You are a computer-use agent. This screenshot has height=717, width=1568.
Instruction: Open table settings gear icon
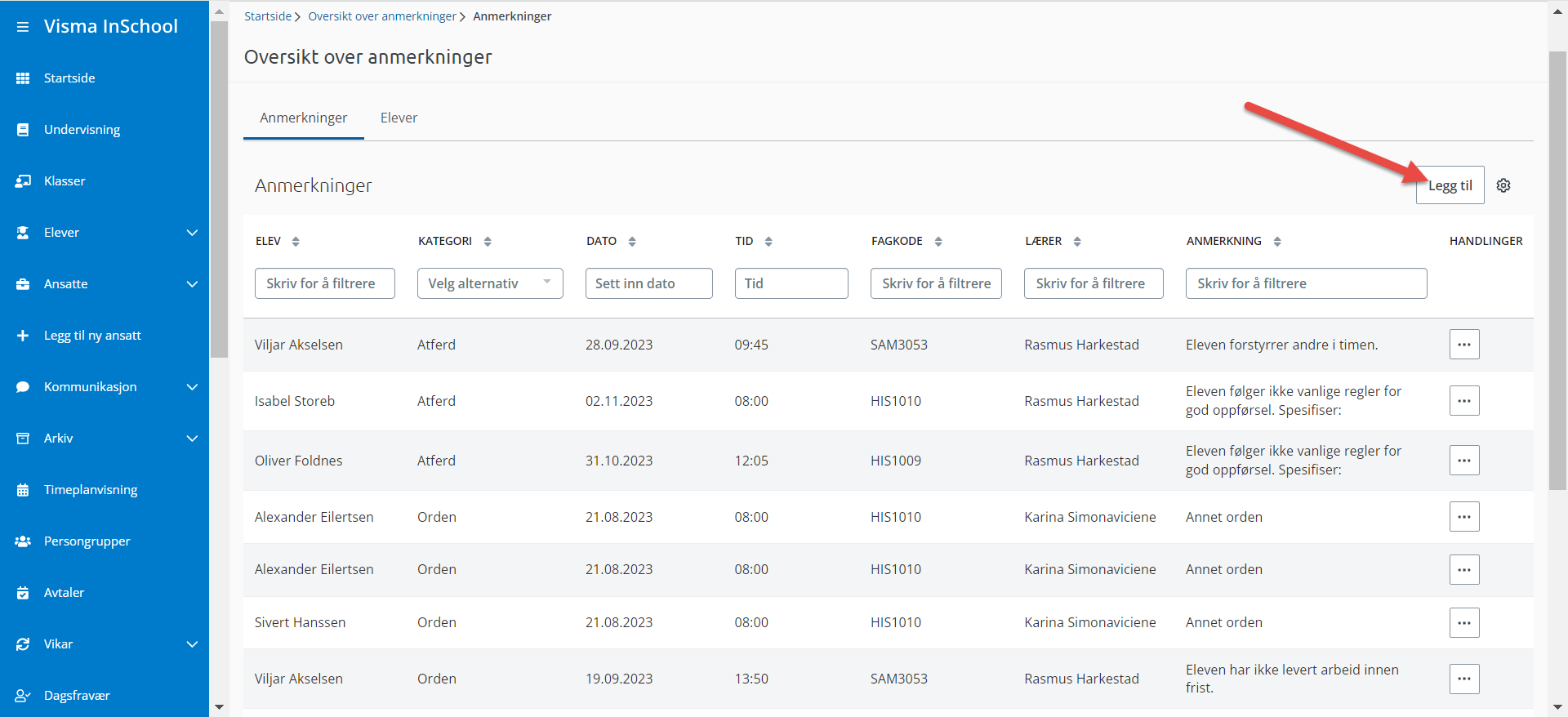point(1503,185)
